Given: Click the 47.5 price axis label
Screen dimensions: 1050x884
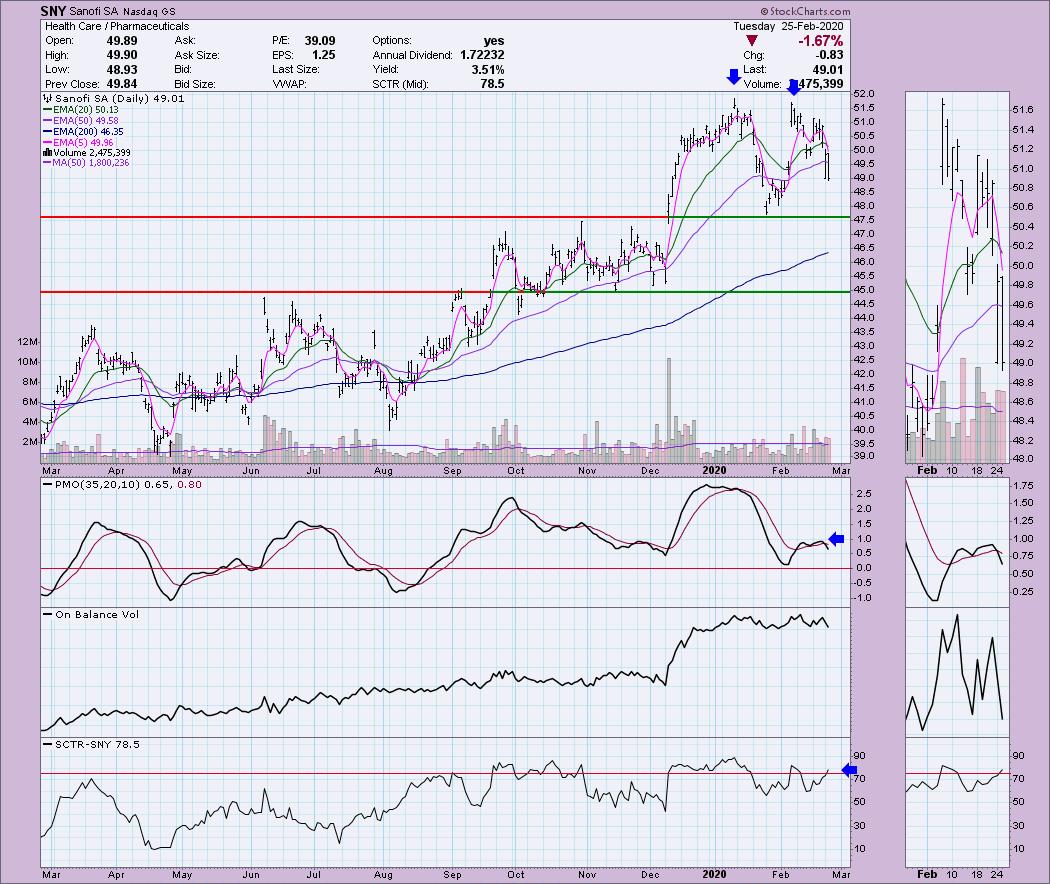Looking at the screenshot, I should (863, 220).
